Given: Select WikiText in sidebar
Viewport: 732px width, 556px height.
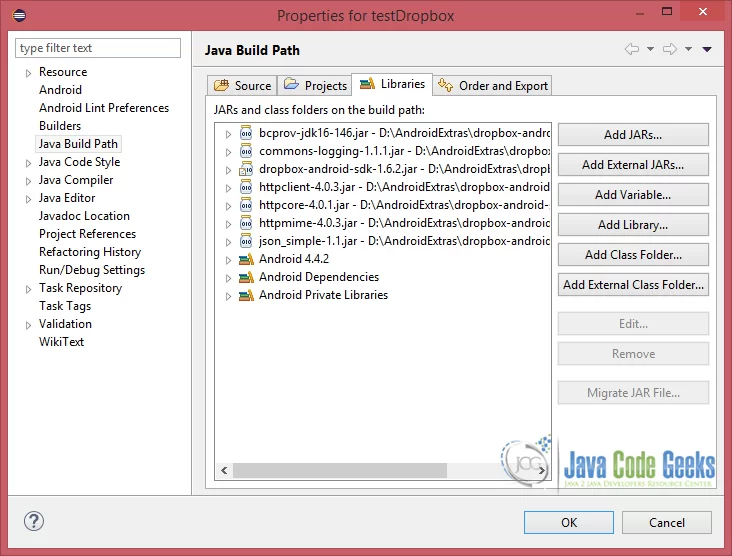Looking at the screenshot, I should (x=61, y=342).
